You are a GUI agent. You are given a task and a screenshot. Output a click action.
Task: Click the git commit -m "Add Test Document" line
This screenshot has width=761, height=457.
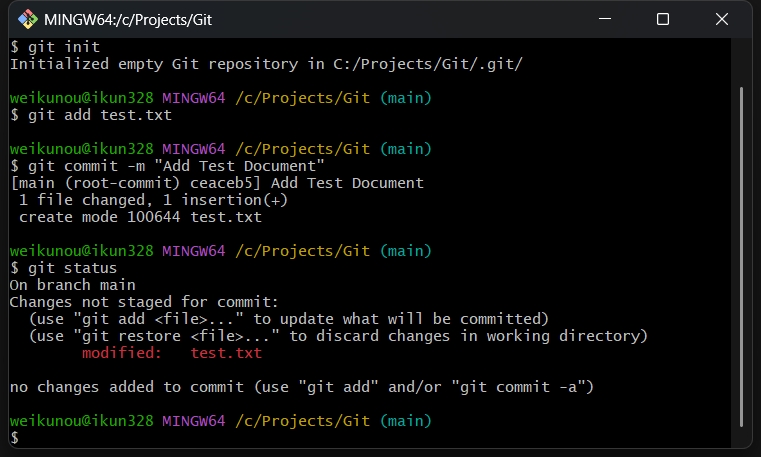[167, 166]
